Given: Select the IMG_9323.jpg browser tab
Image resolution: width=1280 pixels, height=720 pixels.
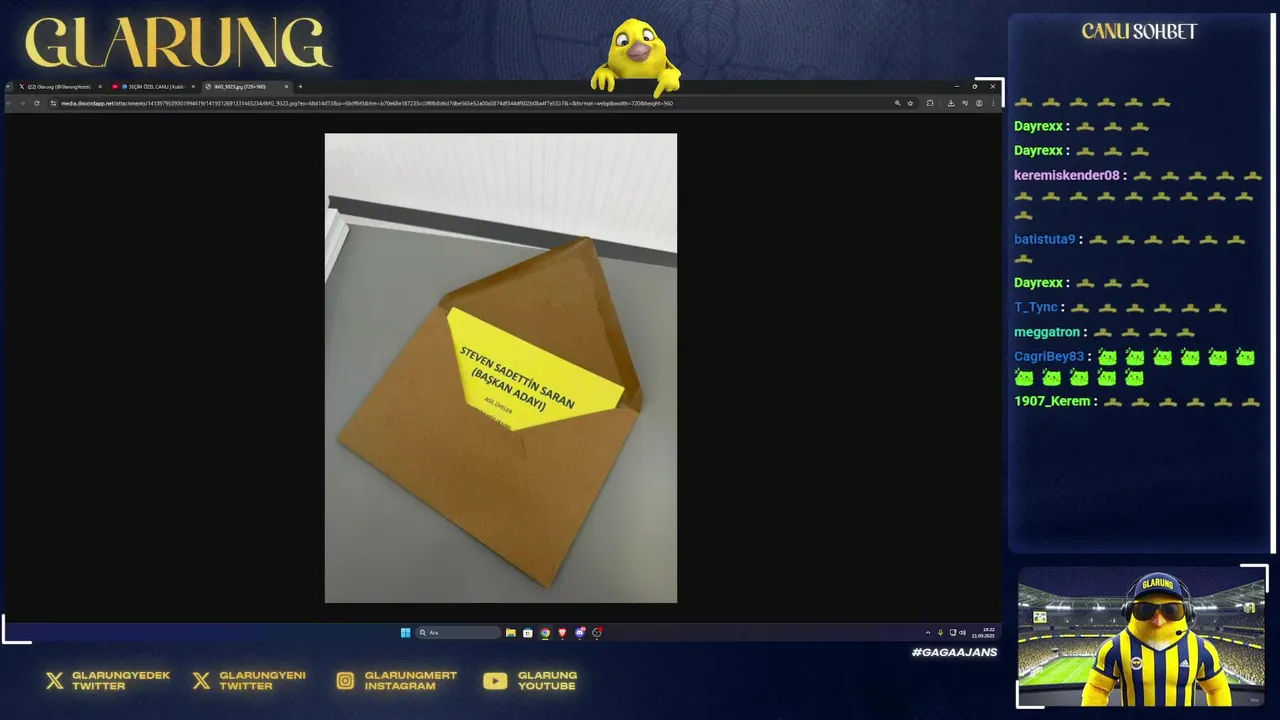Looking at the screenshot, I should 245,87.
